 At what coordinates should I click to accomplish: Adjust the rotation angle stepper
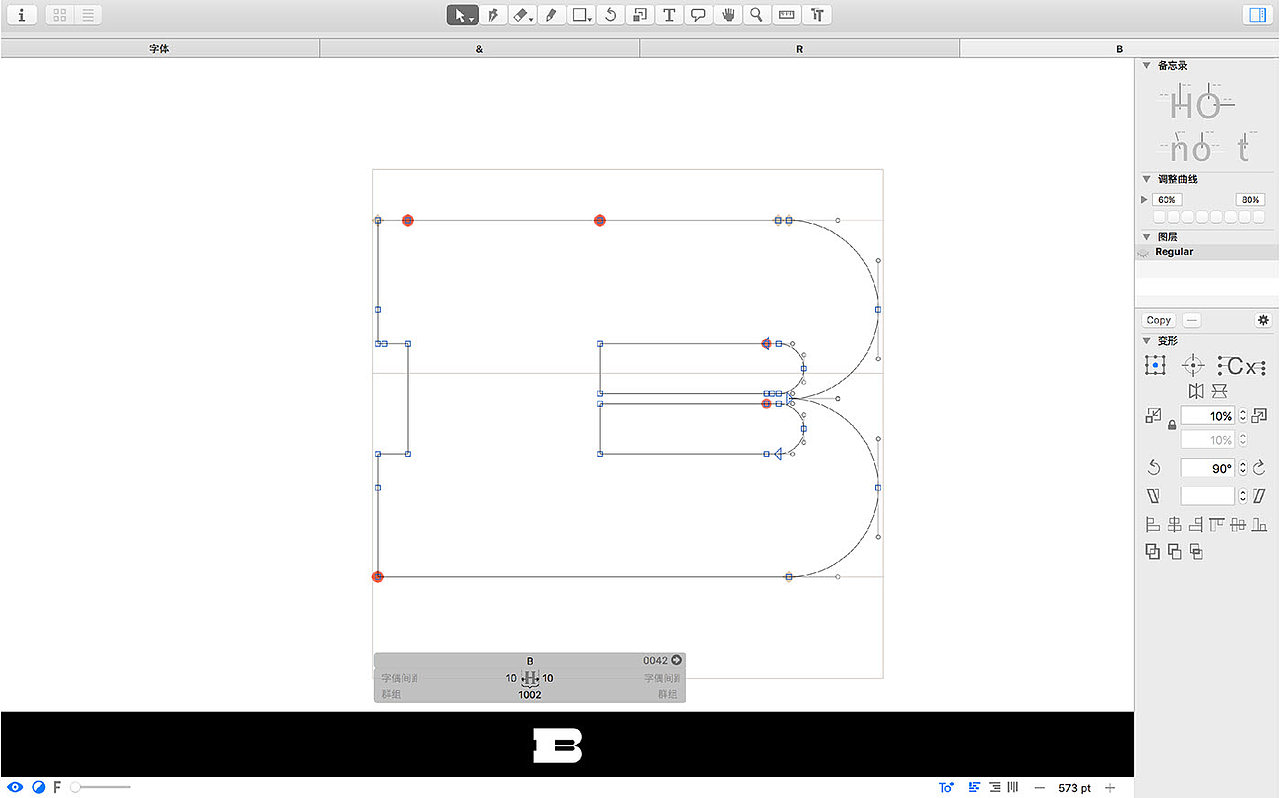(1243, 468)
